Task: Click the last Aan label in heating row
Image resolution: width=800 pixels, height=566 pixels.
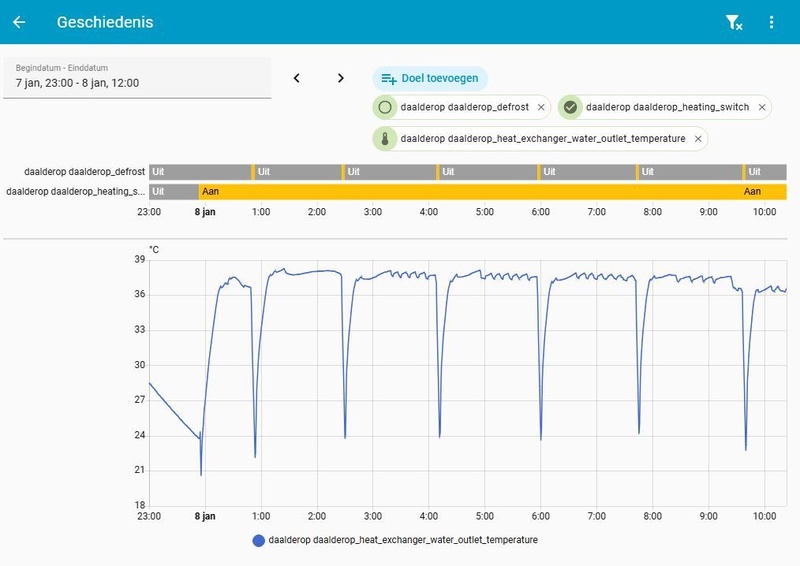Action: [752, 192]
